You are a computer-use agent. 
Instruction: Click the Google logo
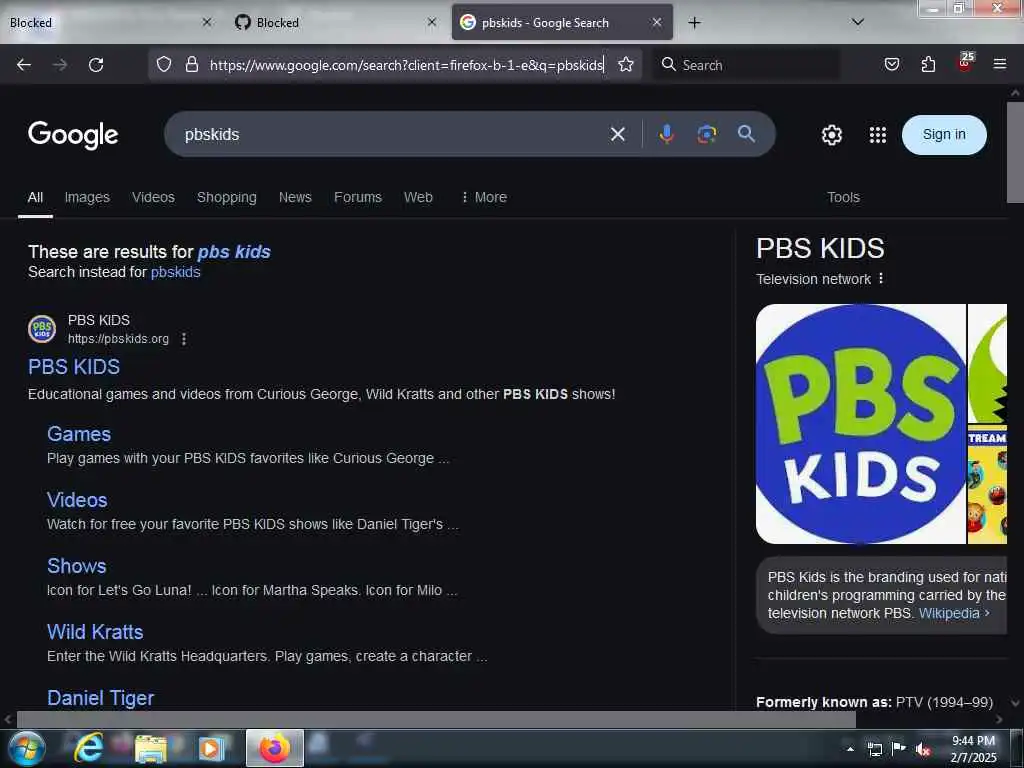pos(72,135)
